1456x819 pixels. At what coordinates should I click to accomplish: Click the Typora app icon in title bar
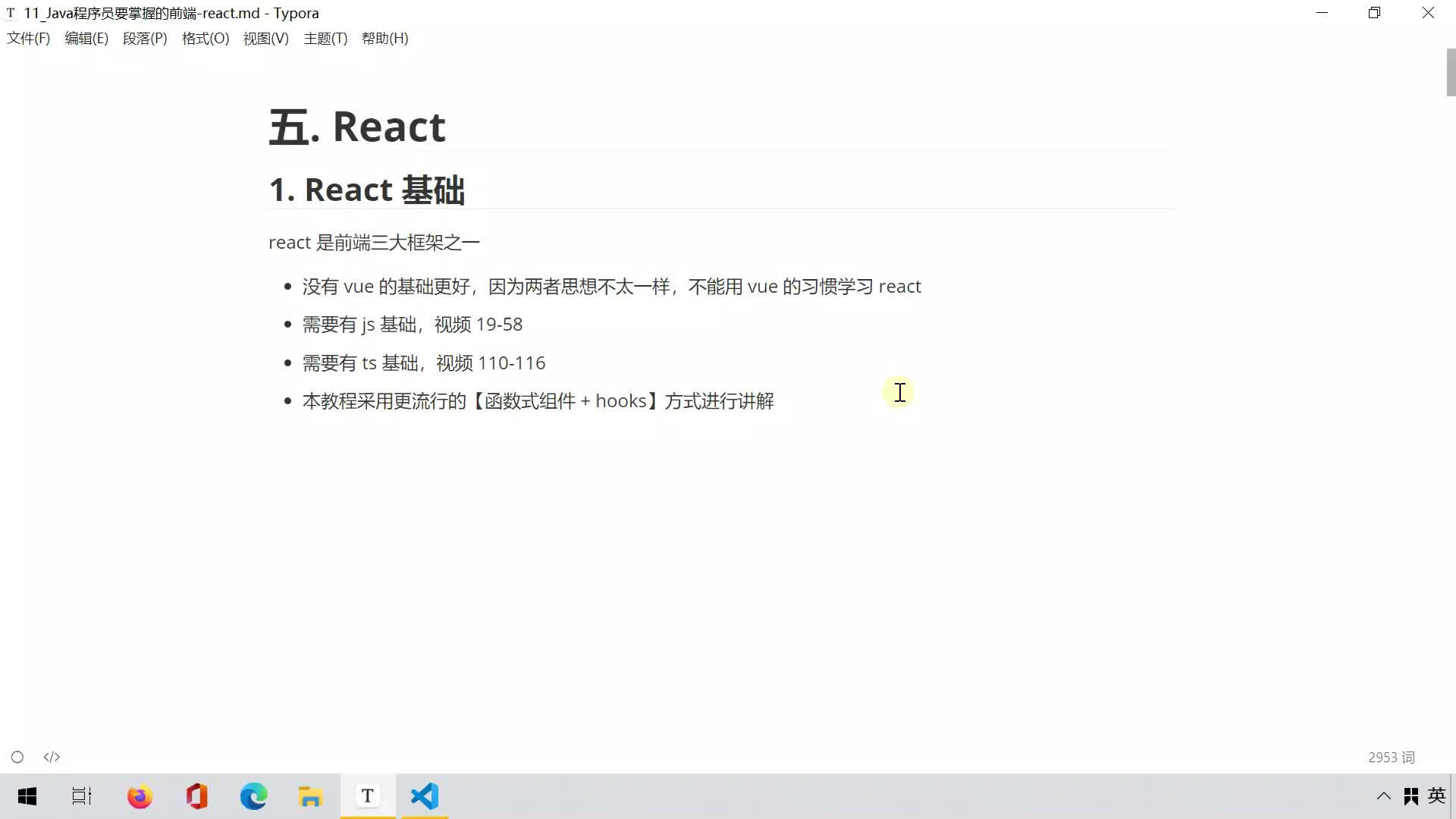11,13
